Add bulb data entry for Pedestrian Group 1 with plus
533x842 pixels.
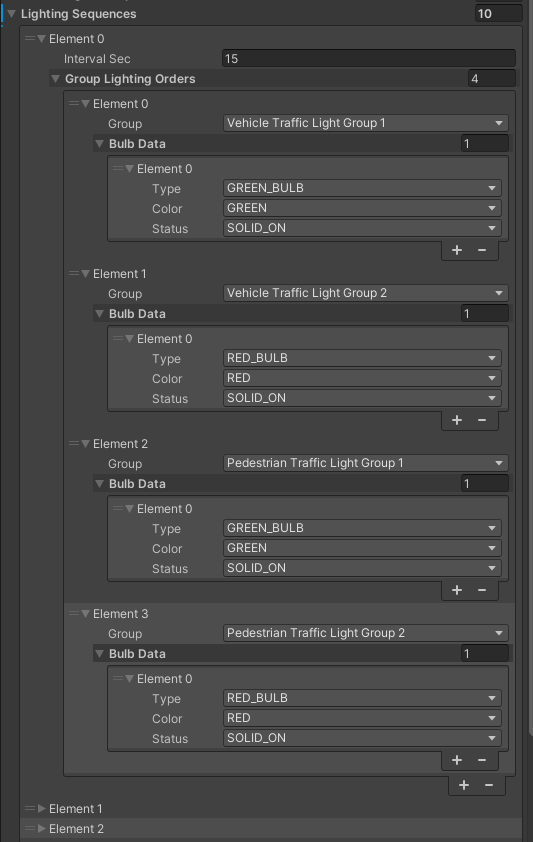(457, 590)
